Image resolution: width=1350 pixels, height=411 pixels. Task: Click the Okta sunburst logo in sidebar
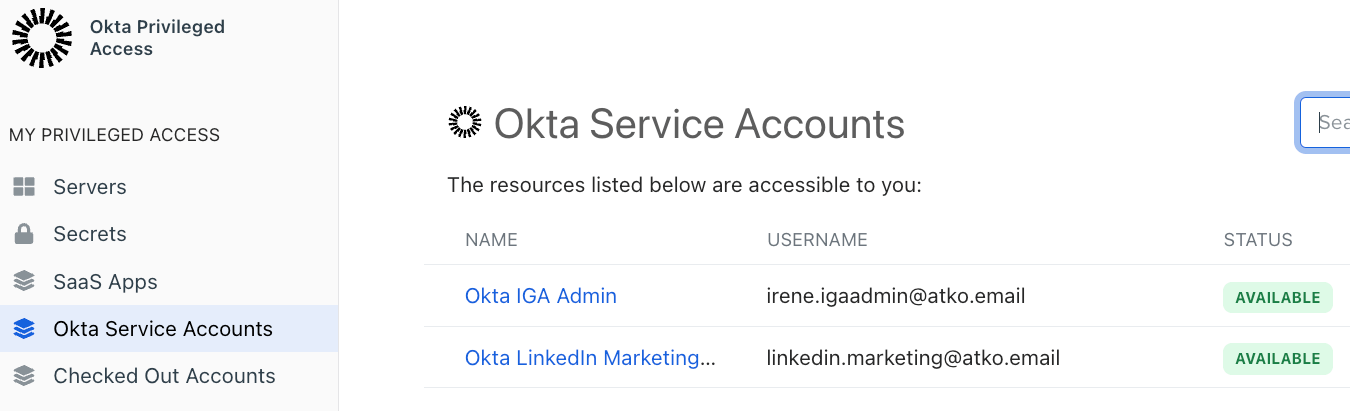[x=42, y=38]
